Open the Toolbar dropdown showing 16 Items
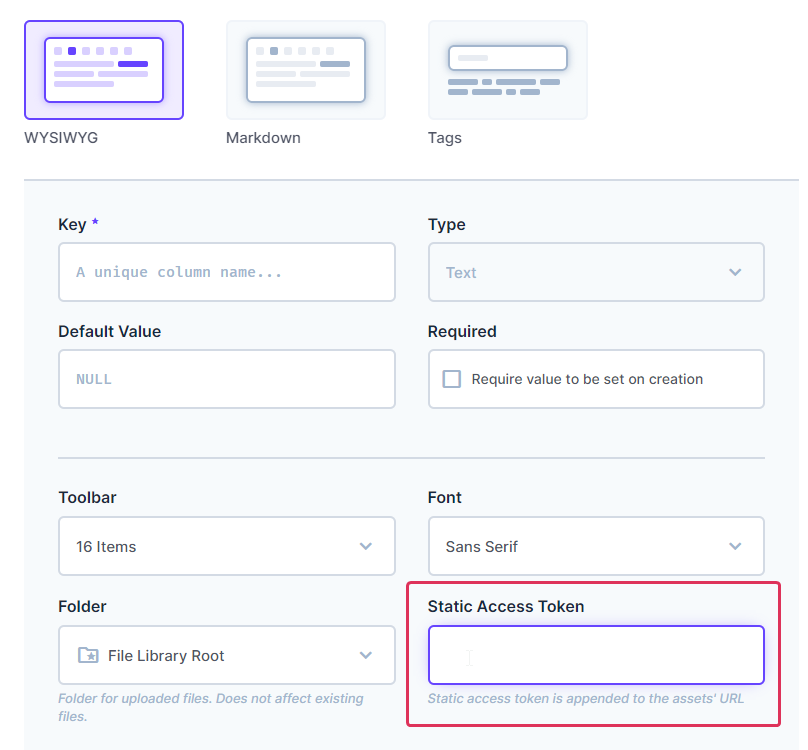This screenshot has height=750, width=808. click(x=226, y=546)
